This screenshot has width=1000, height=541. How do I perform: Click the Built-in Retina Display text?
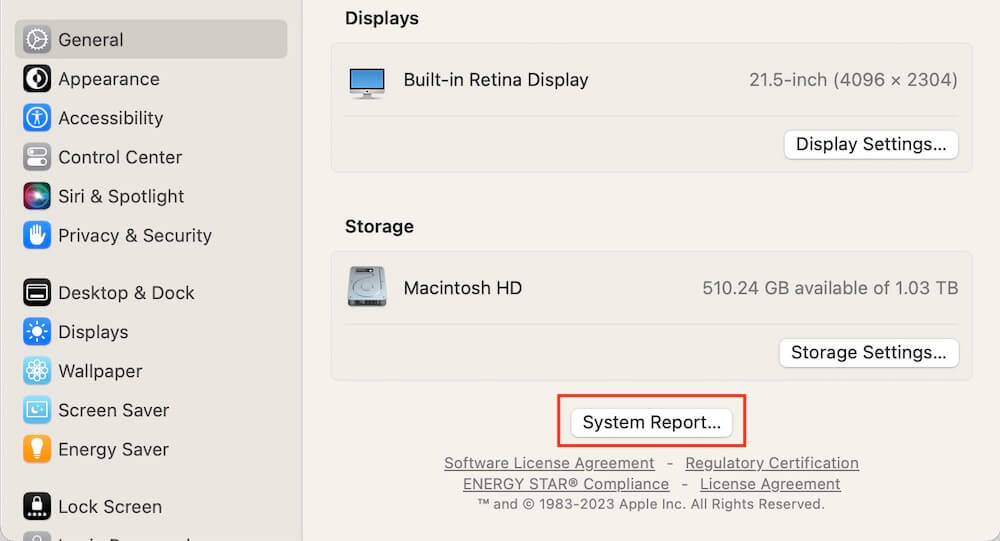[x=496, y=80]
